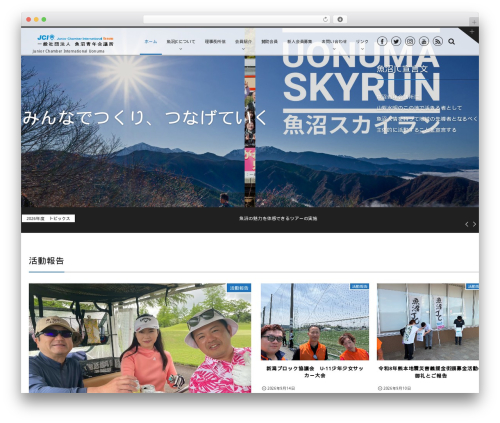Viewport: 500px width, 423px height.
Task: Click the トピックス ticker label
Action: coord(48,219)
